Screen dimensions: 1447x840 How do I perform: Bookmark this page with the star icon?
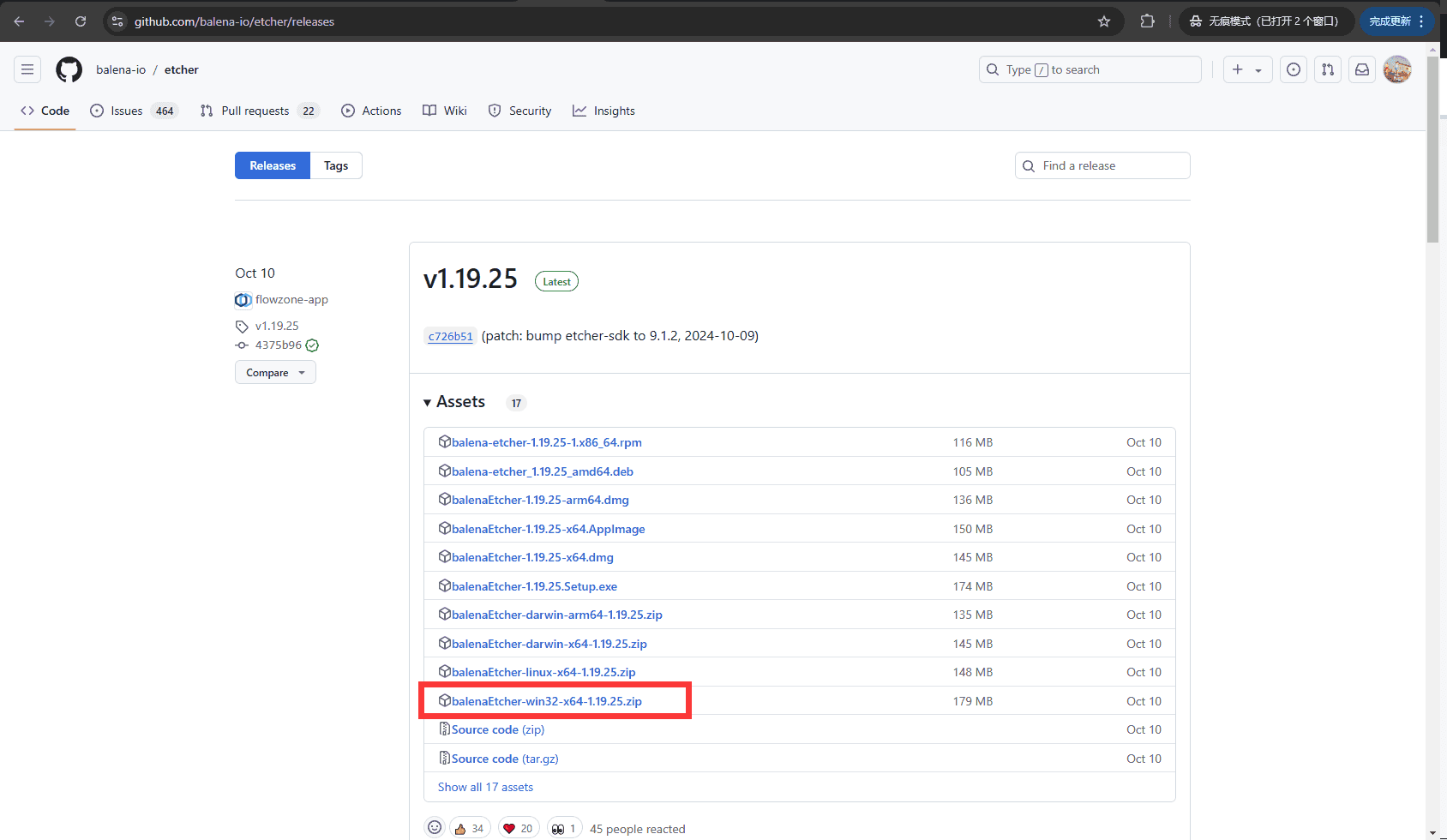(1104, 21)
